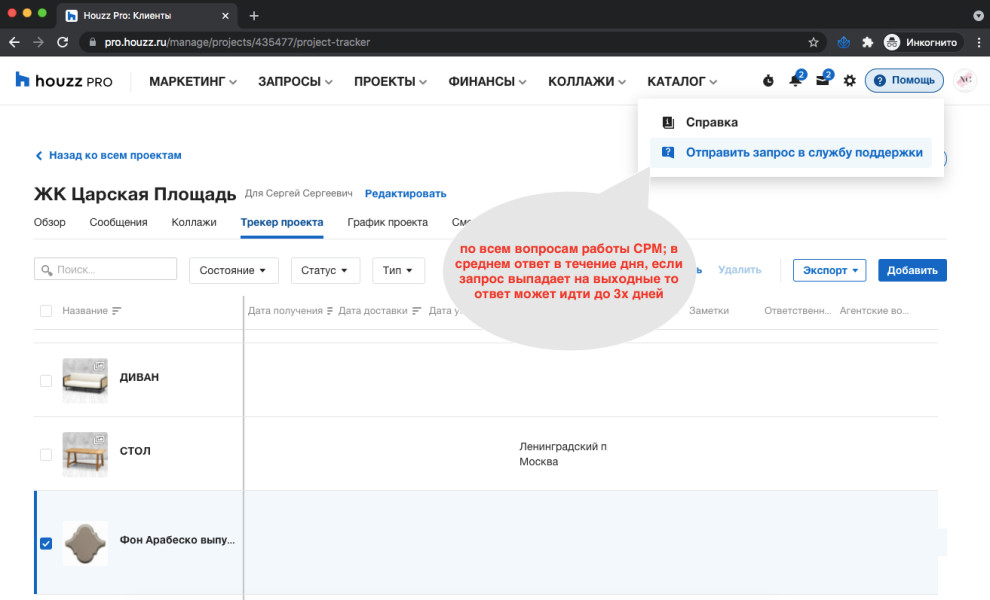990x600 pixels.
Task: Click the Поиск search field
Action: (x=105, y=268)
